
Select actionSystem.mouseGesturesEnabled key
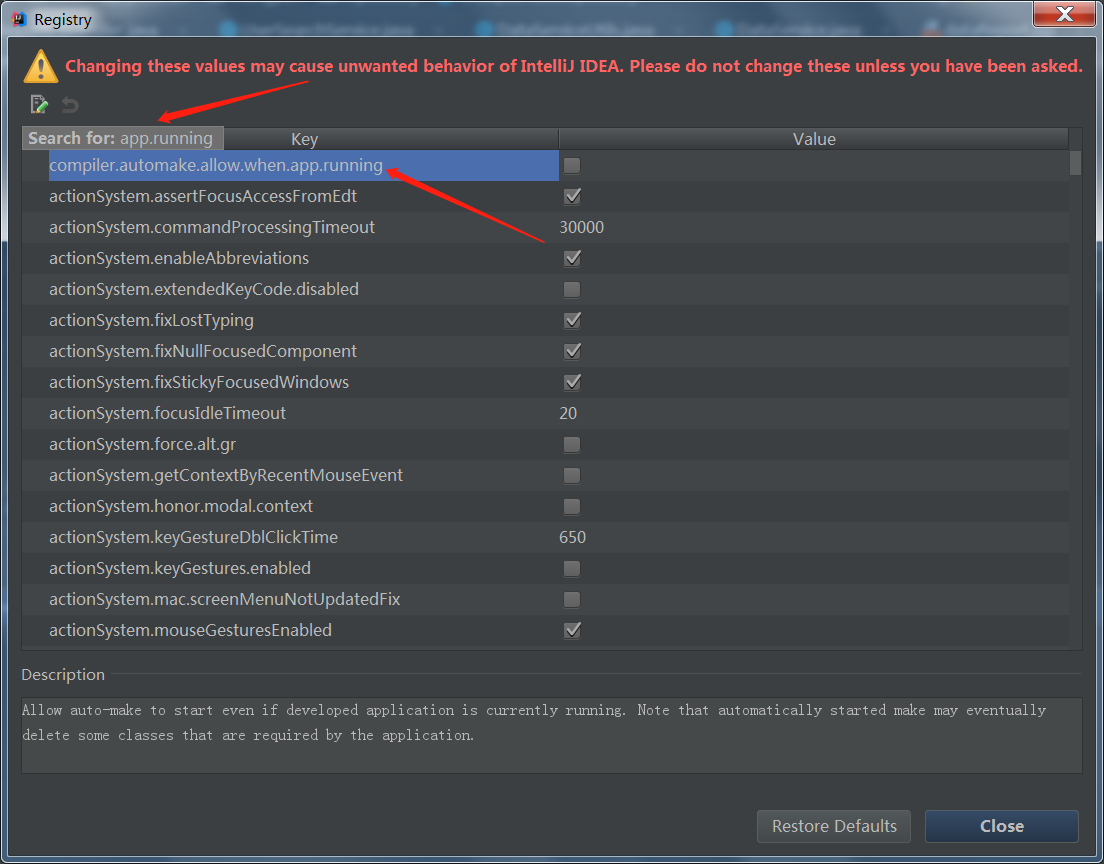tap(190, 630)
